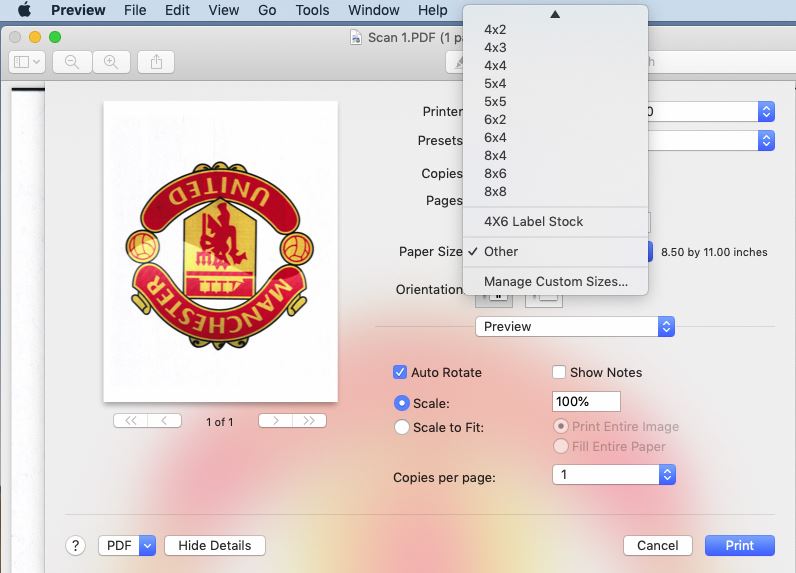Screen dimensions: 796x573
Task: Select 6x2 paper size
Action: (x=555, y=120)
